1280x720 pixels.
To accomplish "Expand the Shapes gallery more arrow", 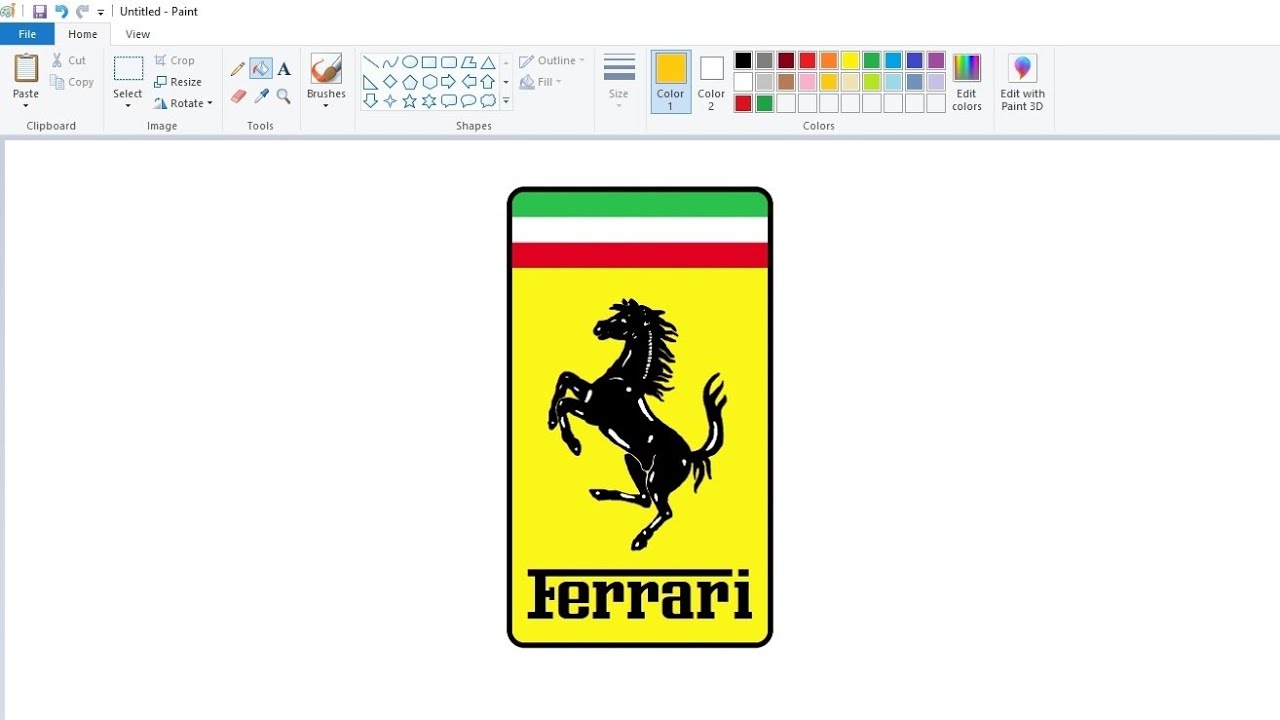I will 506,101.
